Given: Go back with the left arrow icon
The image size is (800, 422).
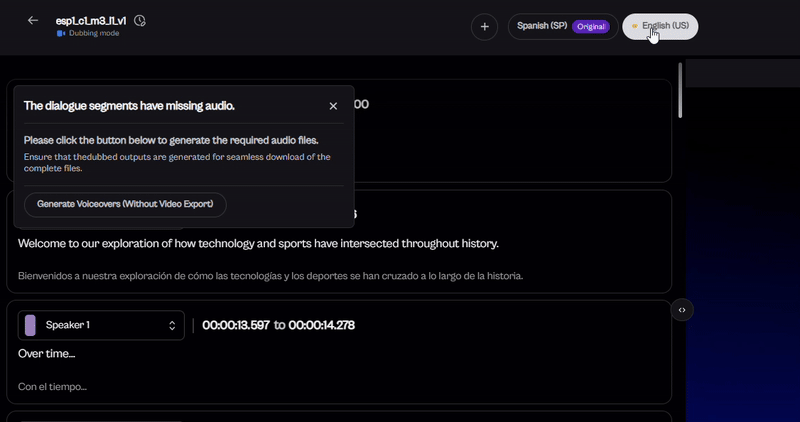Looking at the screenshot, I should [33, 20].
